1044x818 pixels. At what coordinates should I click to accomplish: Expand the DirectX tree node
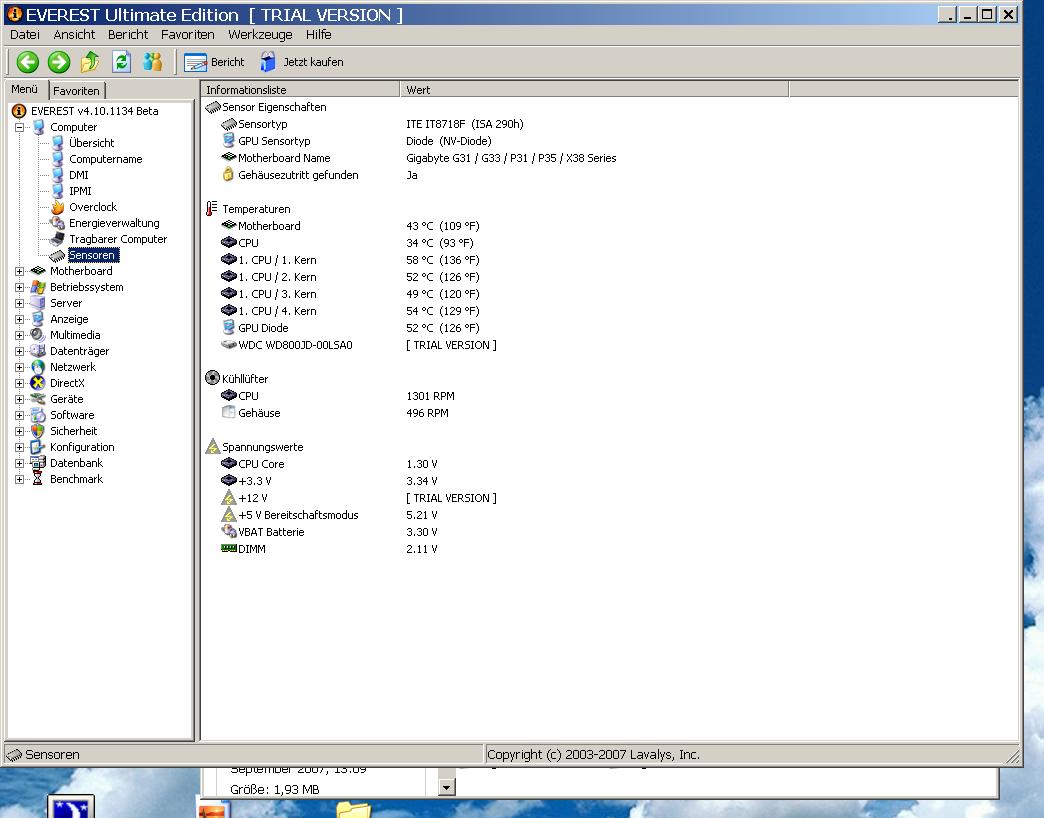(x=19, y=383)
